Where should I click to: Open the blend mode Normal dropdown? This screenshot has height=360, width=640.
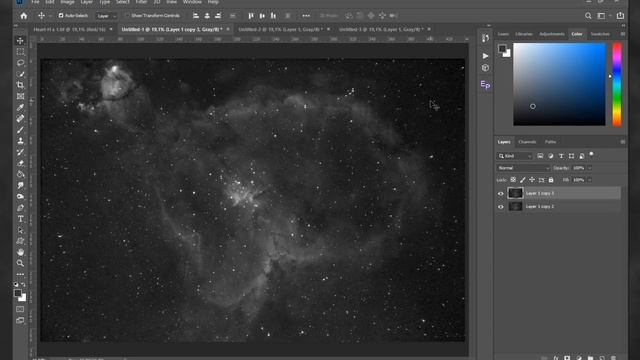[523, 168]
